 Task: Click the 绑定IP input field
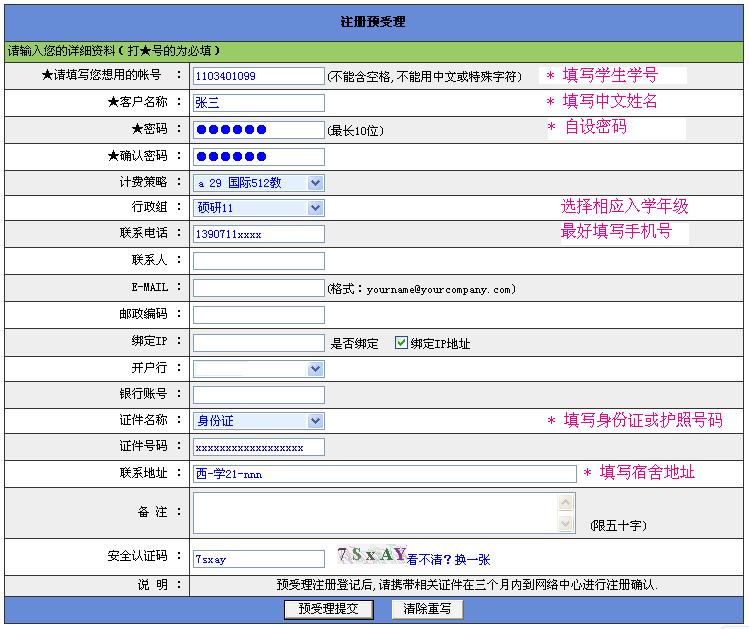point(258,343)
